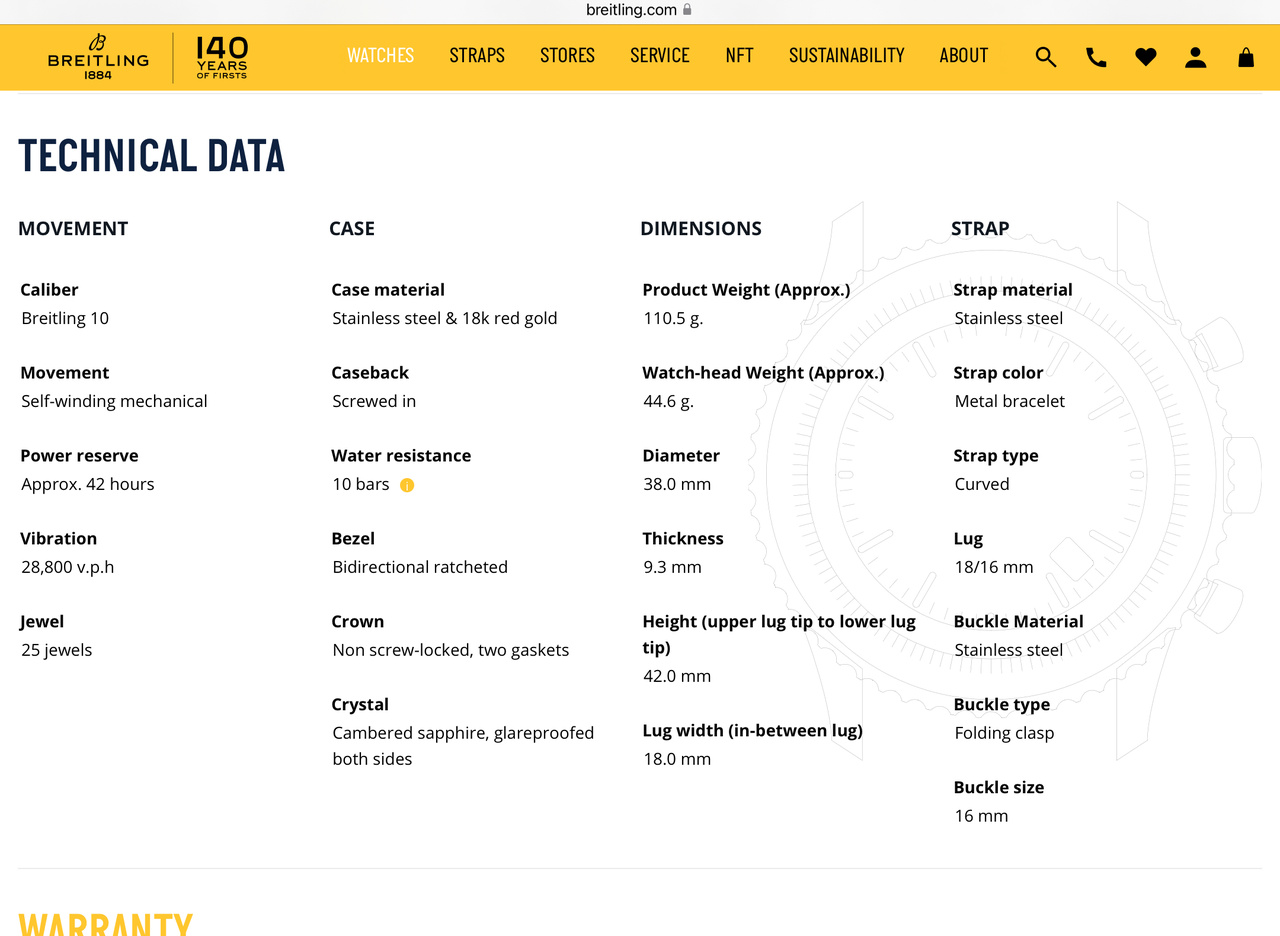Select the 'Curved' strap type value
Screen dimensions: 1280x936
click(982, 484)
